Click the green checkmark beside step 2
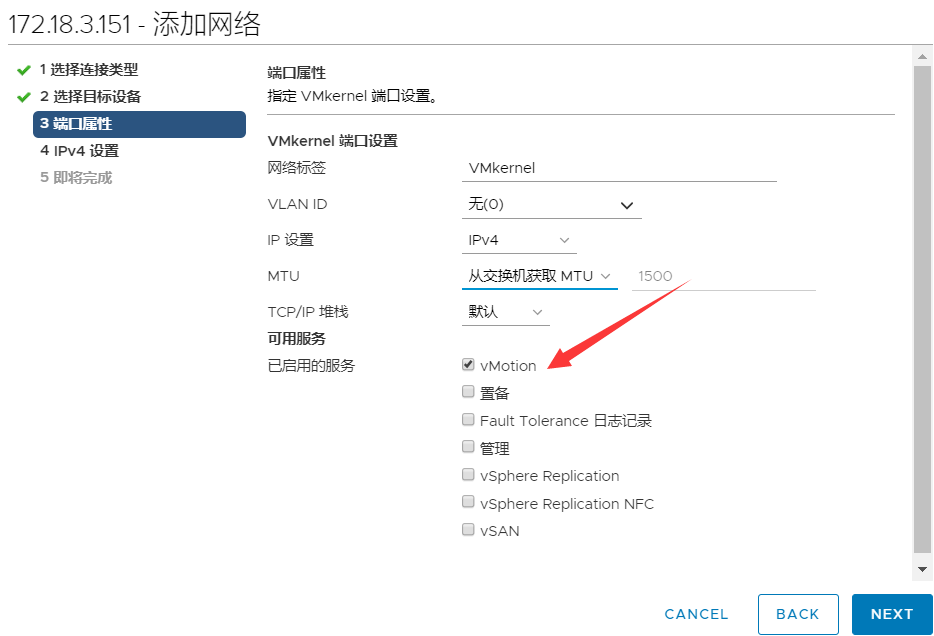The image size is (934, 636). (x=24, y=97)
